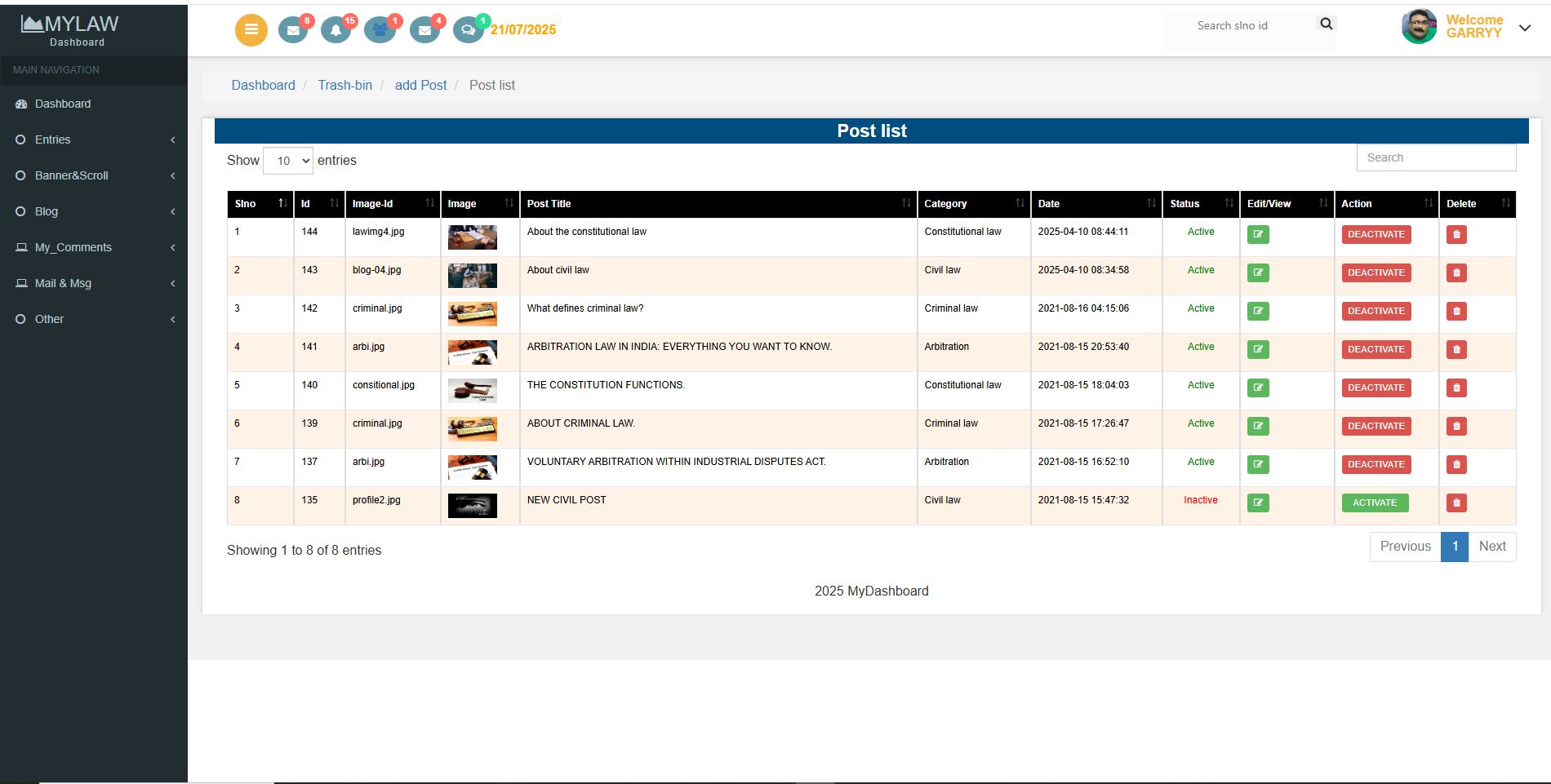Sort table by Date column
Viewport: 1551px width, 784px height.
pyautogui.click(x=1096, y=204)
